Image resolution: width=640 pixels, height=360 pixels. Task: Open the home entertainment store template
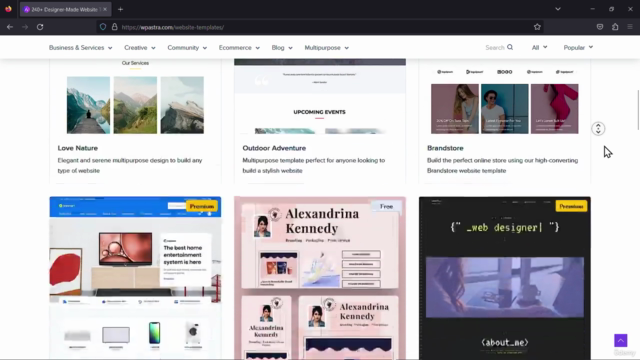click(135, 278)
